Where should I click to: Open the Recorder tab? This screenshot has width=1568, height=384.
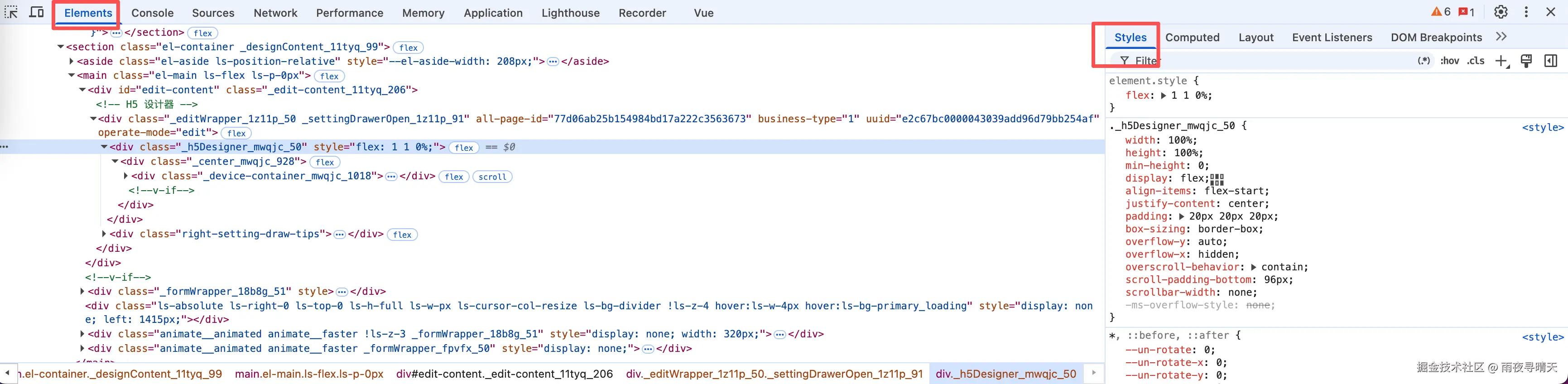click(642, 13)
